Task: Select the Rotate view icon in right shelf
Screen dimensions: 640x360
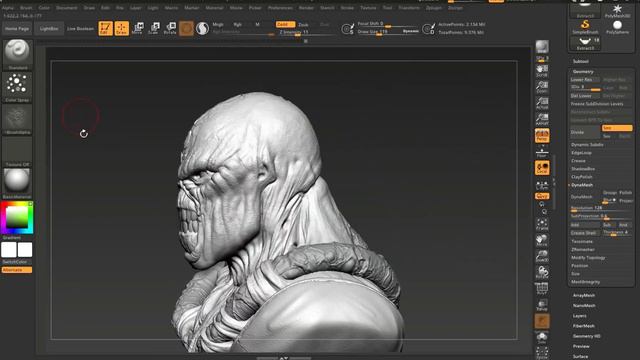Action: pos(542,272)
